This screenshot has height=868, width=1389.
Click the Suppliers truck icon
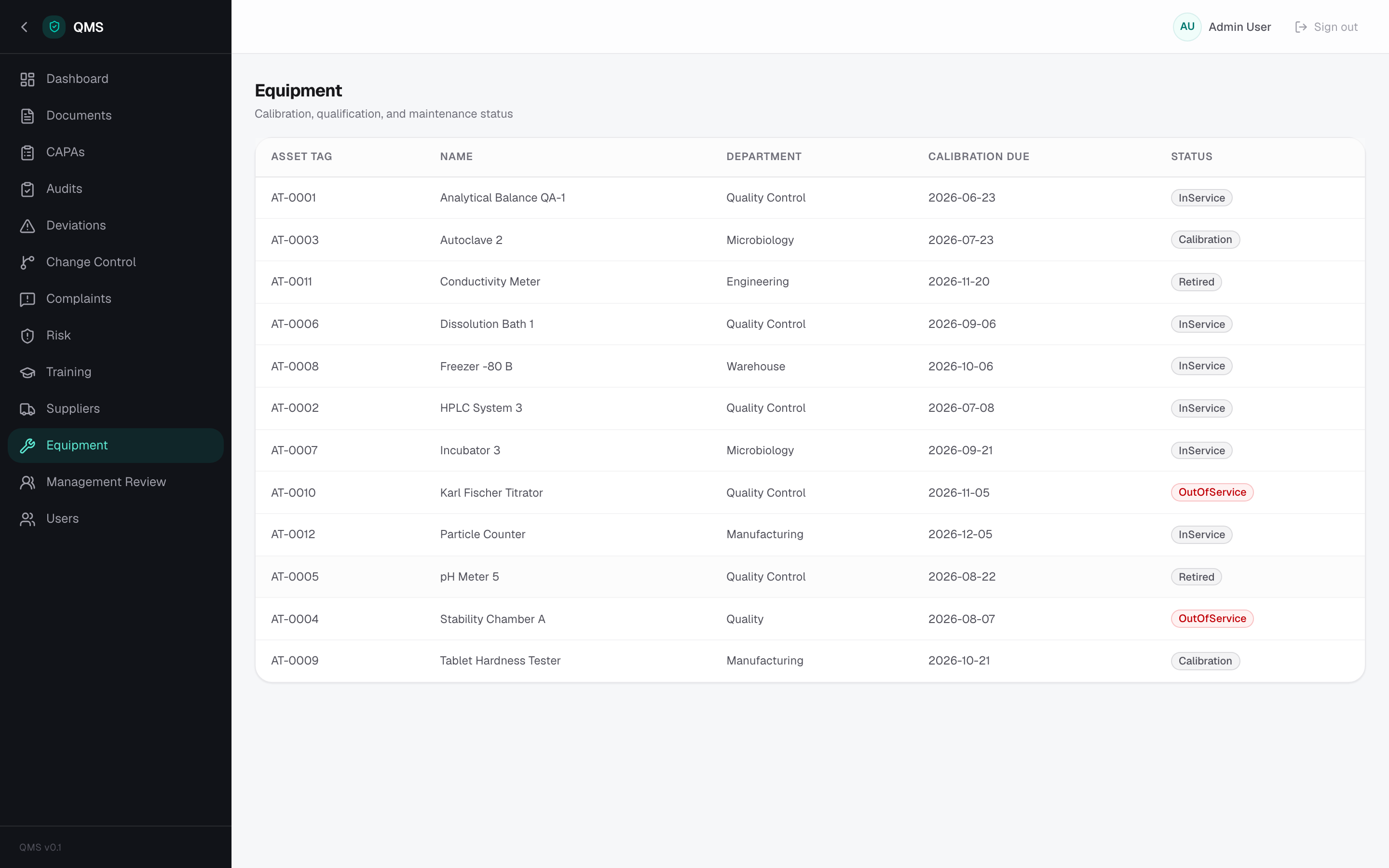[x=27, y=409]
